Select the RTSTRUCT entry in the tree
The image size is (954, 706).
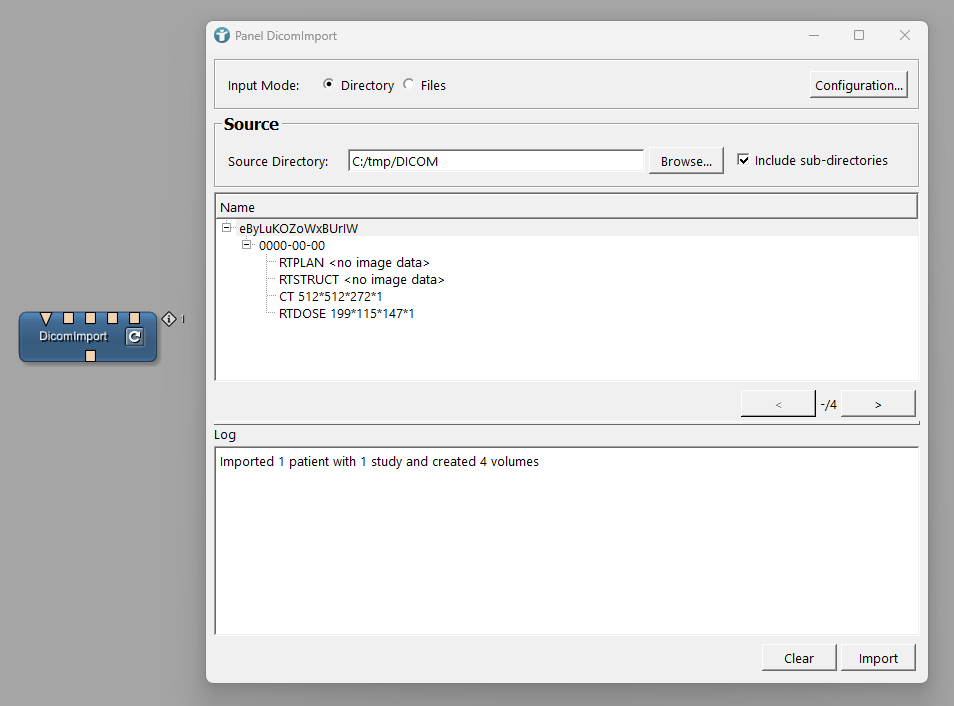coord(361,280)
